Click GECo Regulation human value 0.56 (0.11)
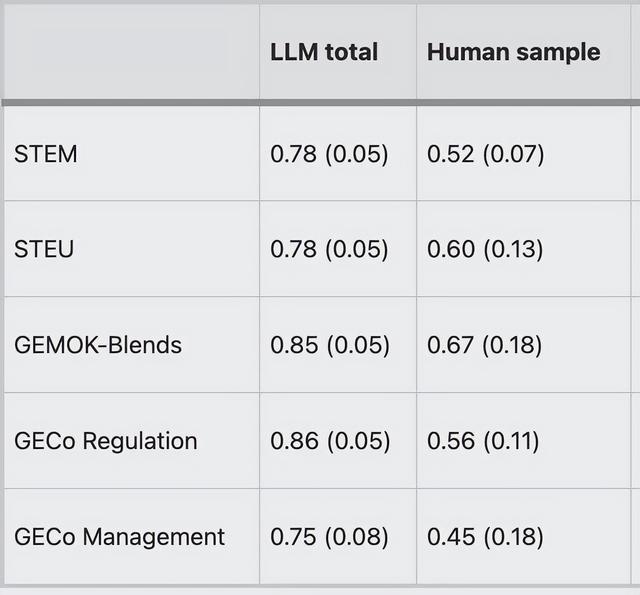640x595 pixels. 485,441
